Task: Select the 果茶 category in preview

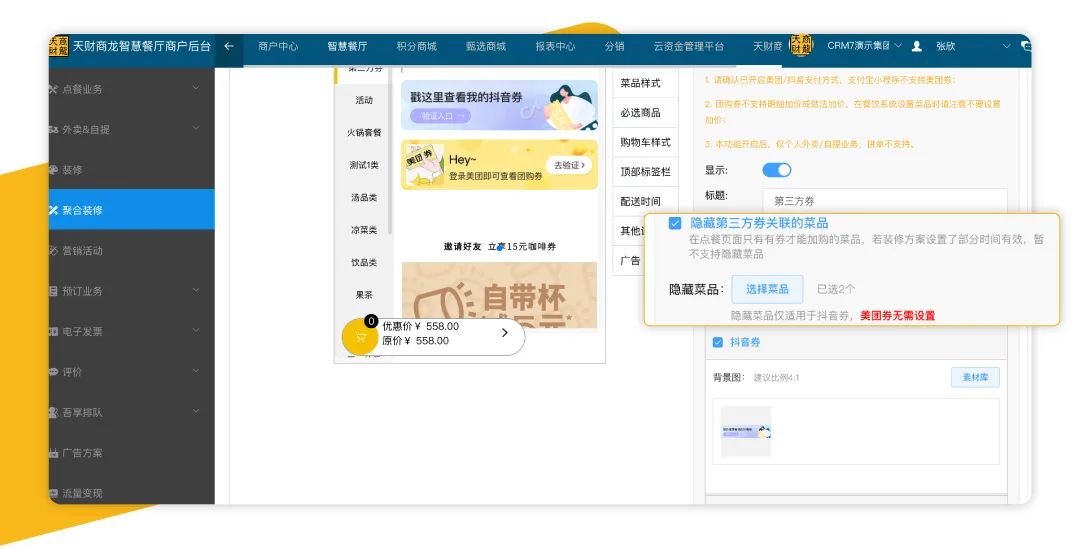Action: click(x=364, y=294)
